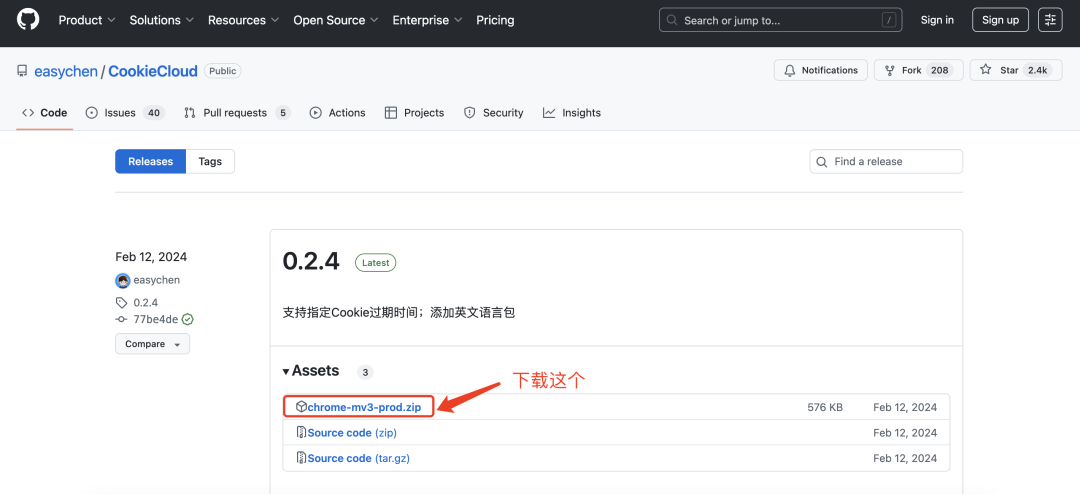Screen dimensions: 1080x494
Task: Click the Actions play icon
Action: tap(315, 113)
